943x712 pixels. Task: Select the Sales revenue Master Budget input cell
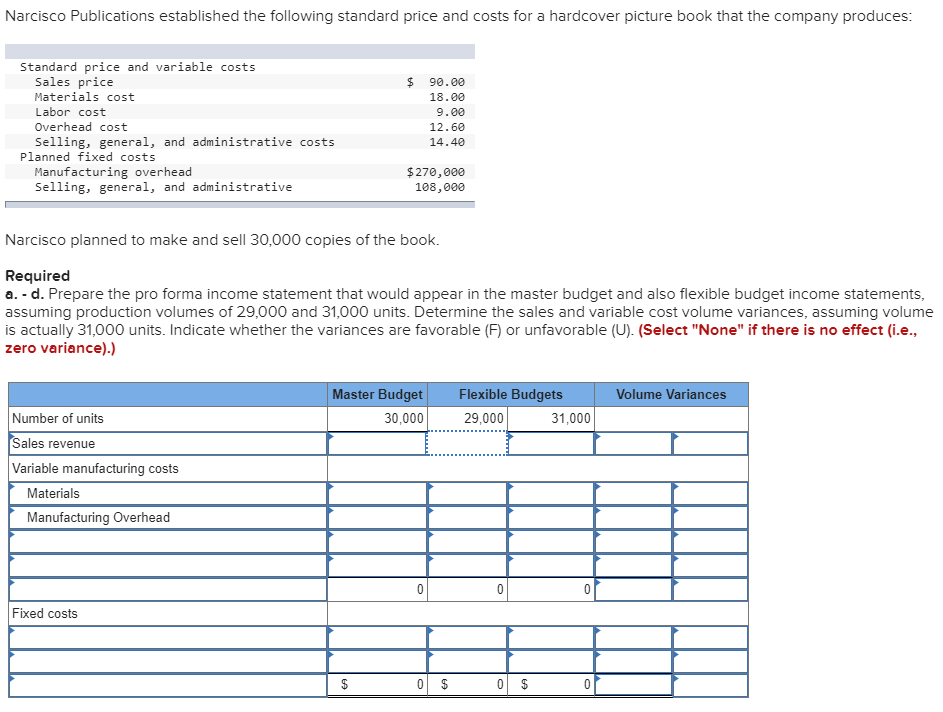pos(377,443)
